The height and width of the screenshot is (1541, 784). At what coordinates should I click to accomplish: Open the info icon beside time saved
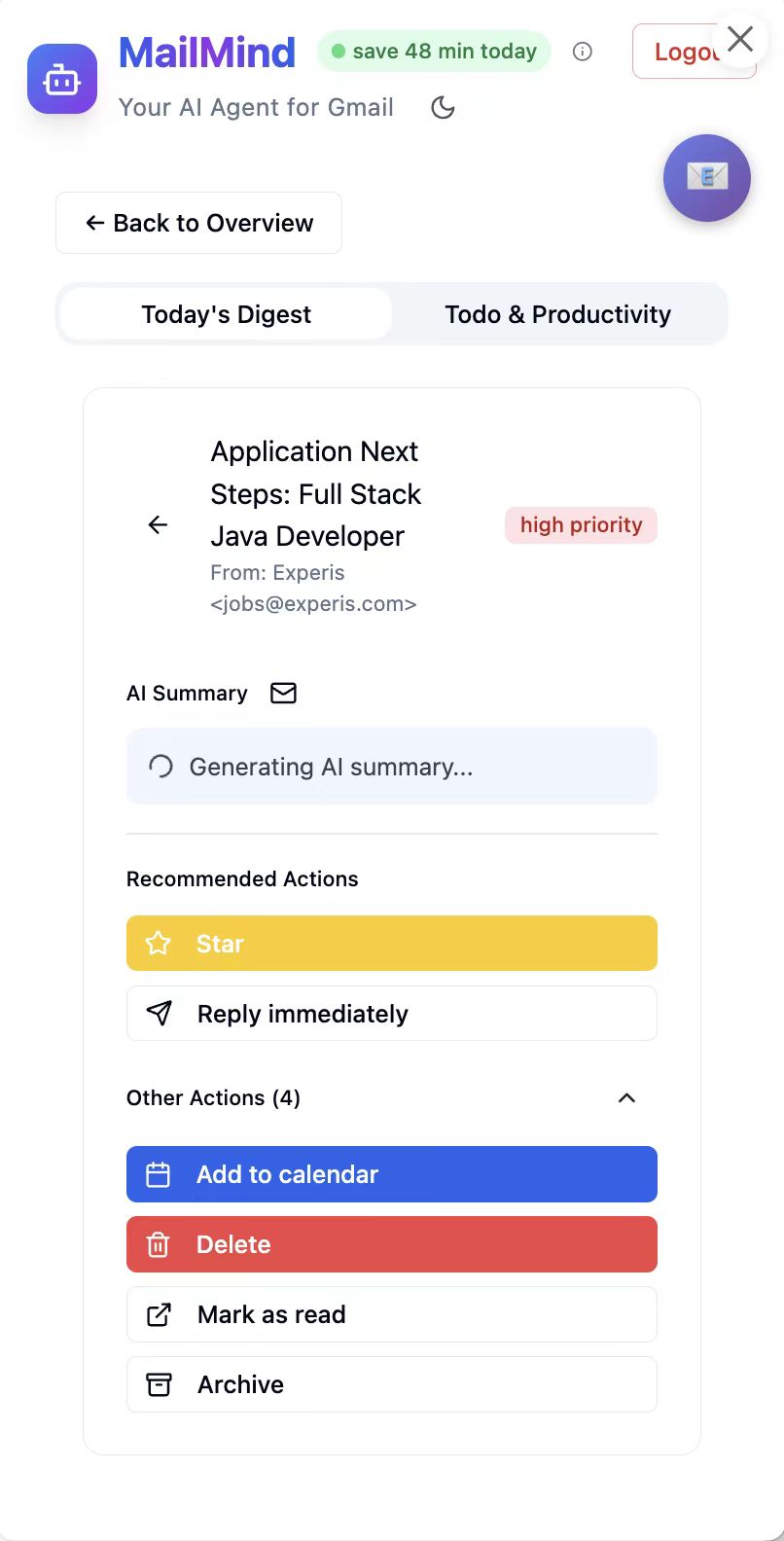(583, 52)
